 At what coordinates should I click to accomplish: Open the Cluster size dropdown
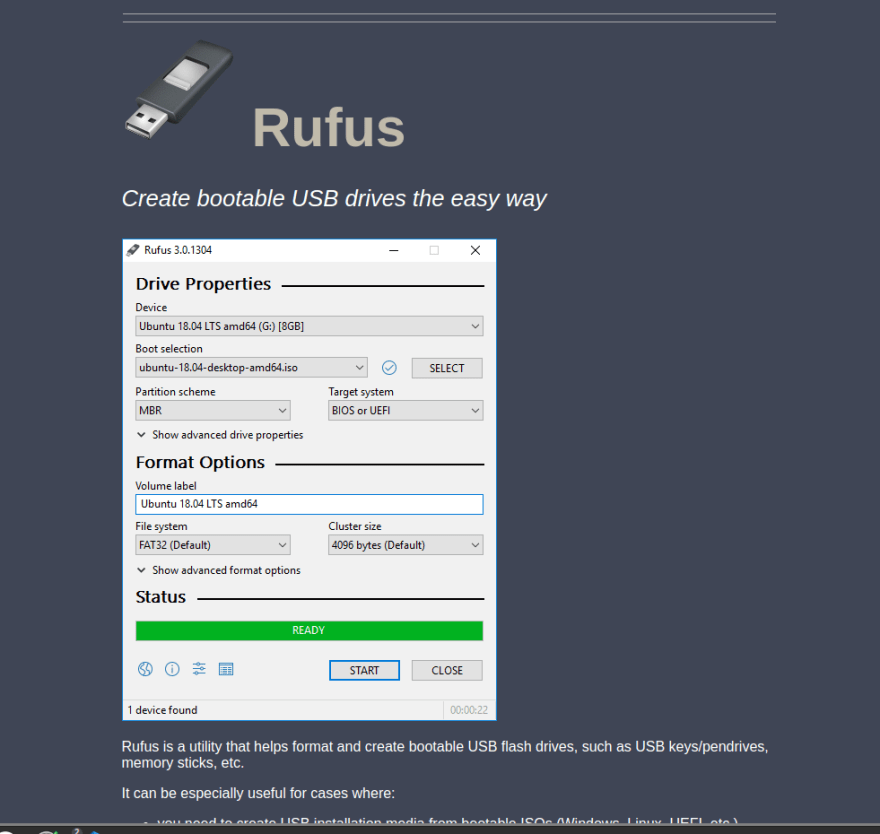406,545
